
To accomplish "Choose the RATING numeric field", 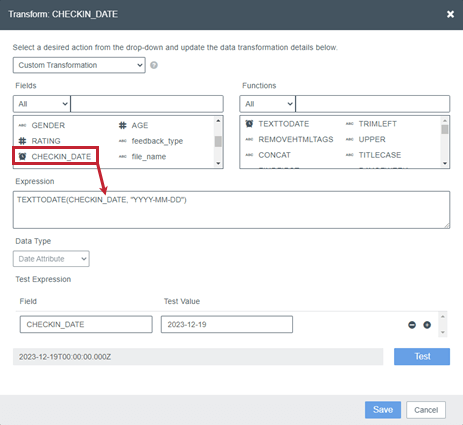I will pos(39,141).
